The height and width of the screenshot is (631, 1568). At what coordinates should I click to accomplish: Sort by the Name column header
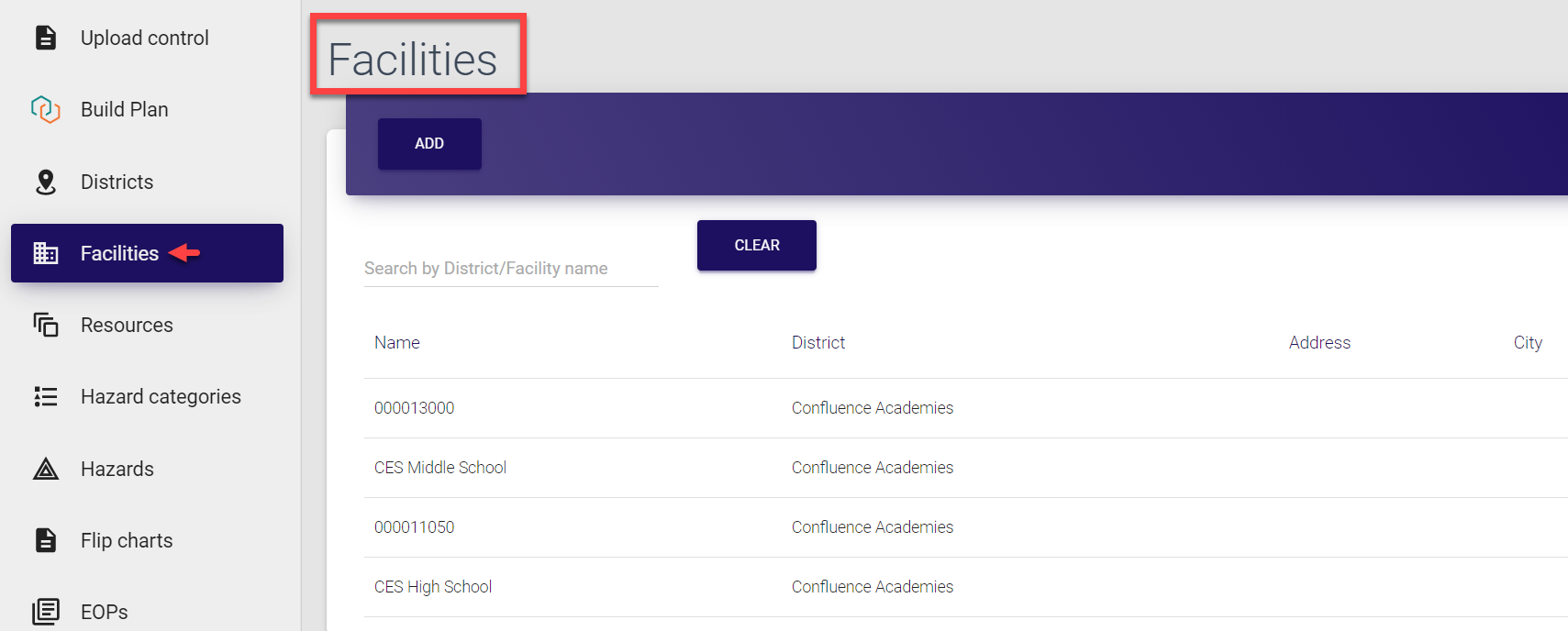(397, 343)
